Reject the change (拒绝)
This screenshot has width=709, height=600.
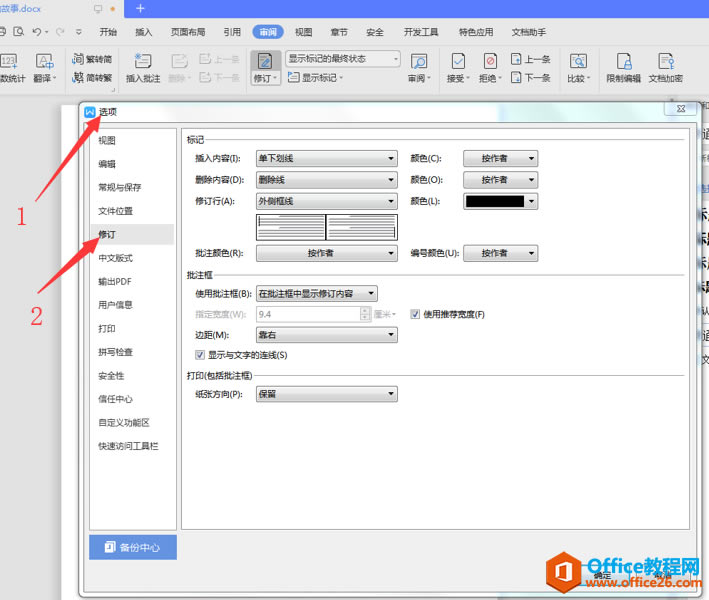[490, 68]
